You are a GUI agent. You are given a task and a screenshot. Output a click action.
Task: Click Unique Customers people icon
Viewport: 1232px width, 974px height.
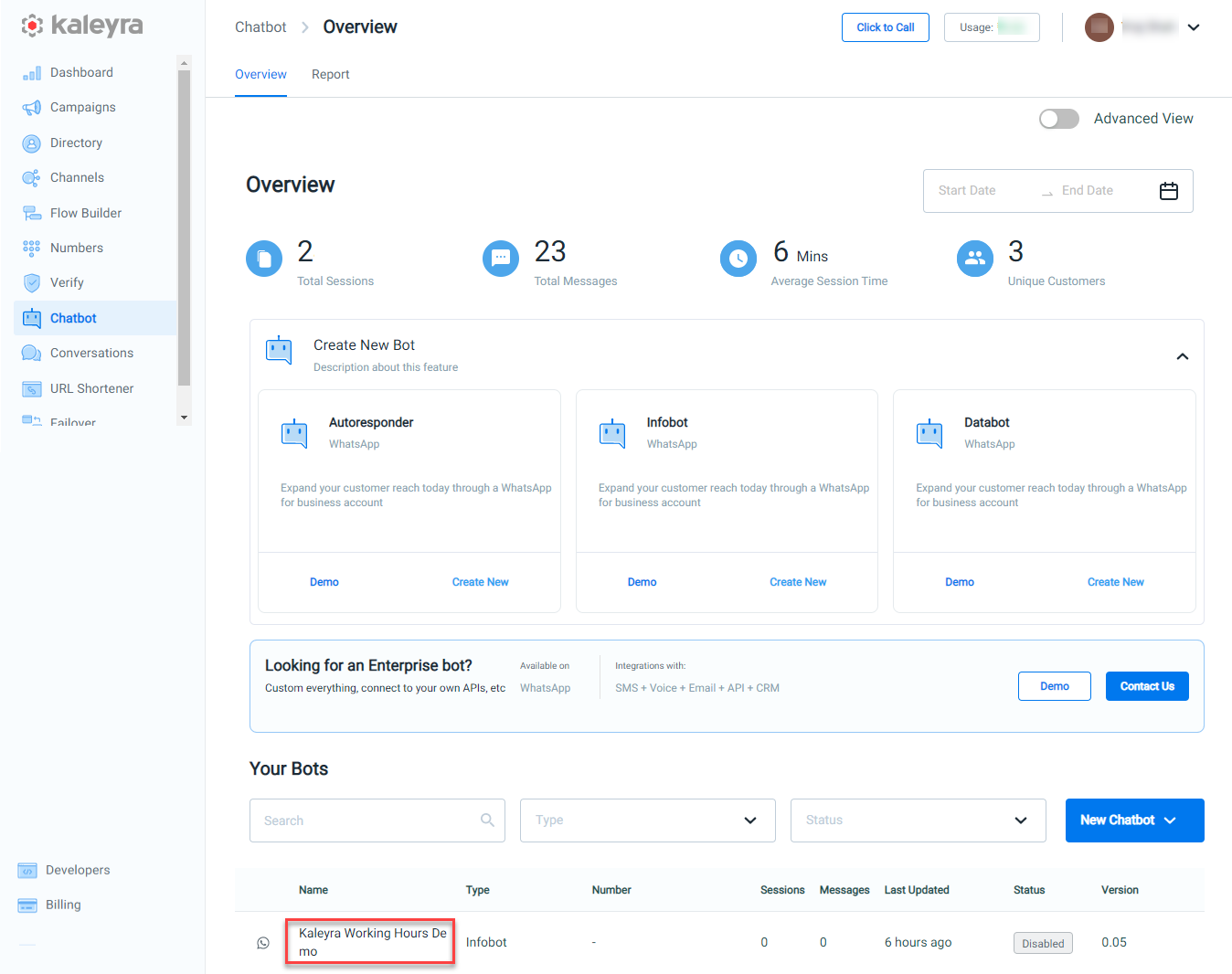(975, 259)
